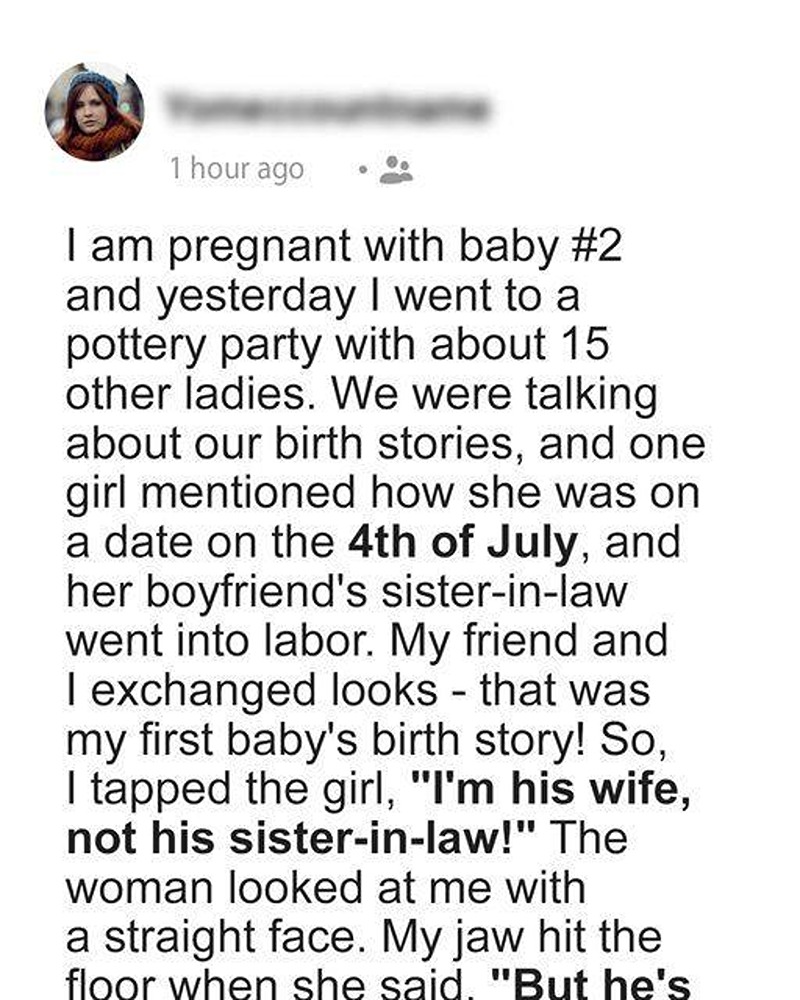Click the poster's profile picture

coord(95,112)
